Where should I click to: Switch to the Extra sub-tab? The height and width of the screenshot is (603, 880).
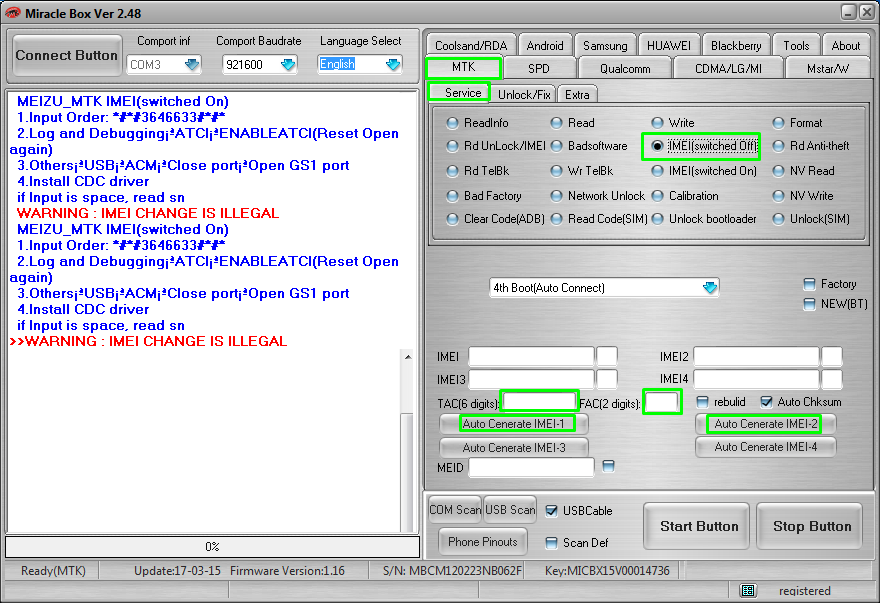(x=577, y=94)
